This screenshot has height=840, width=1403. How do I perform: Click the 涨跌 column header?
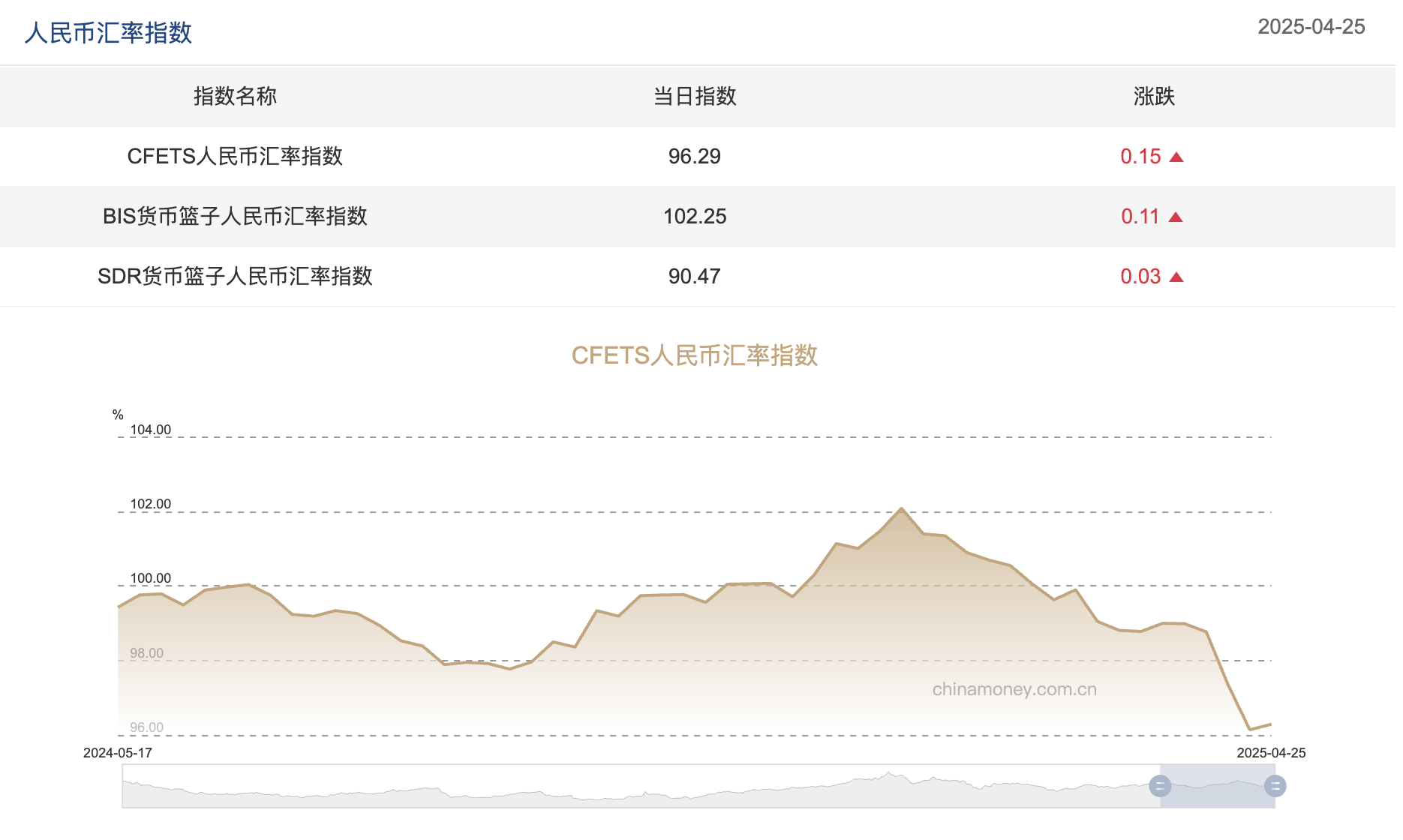[x=1154, y=96]
